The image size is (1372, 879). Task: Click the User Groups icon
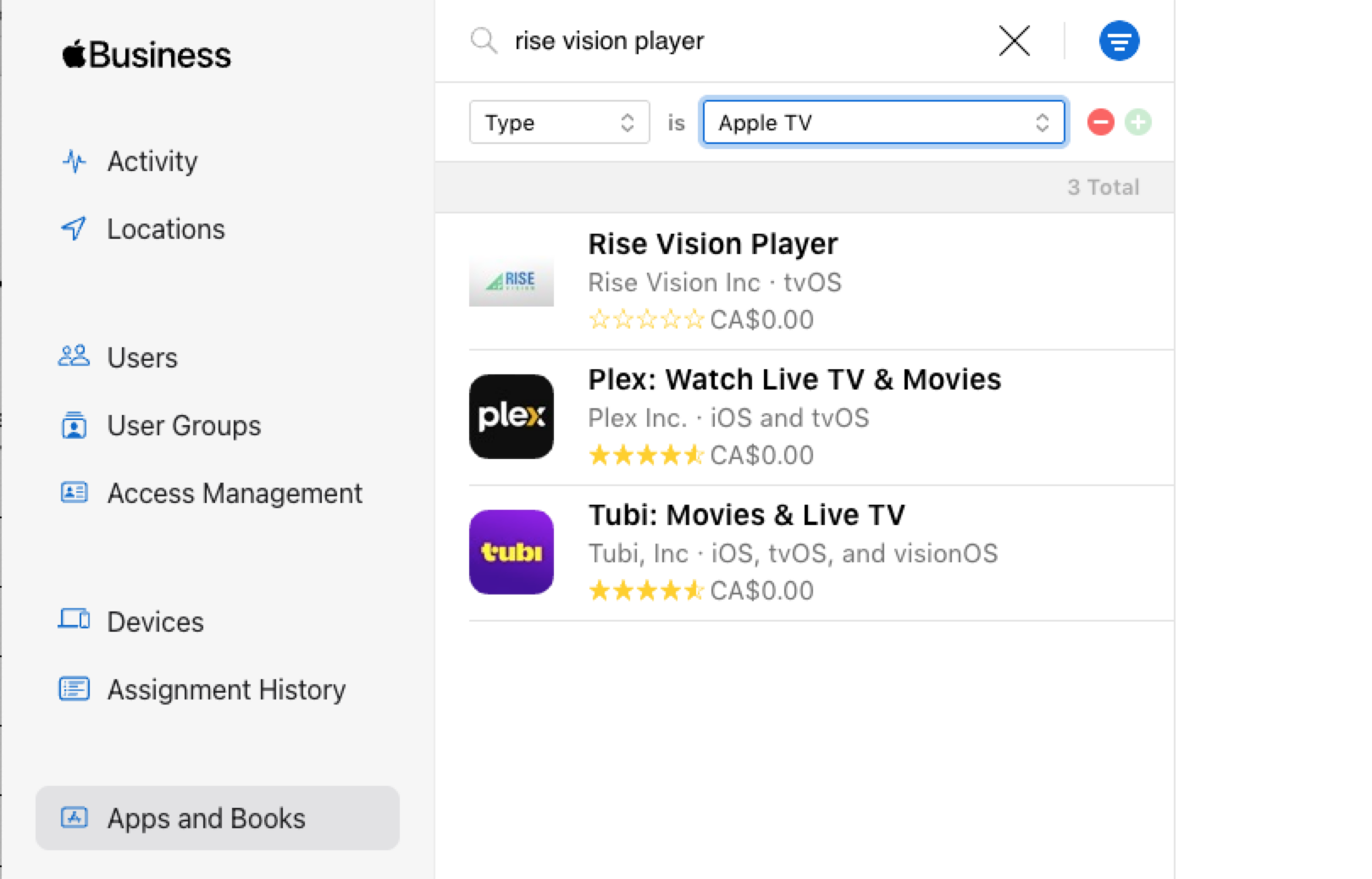75,426
